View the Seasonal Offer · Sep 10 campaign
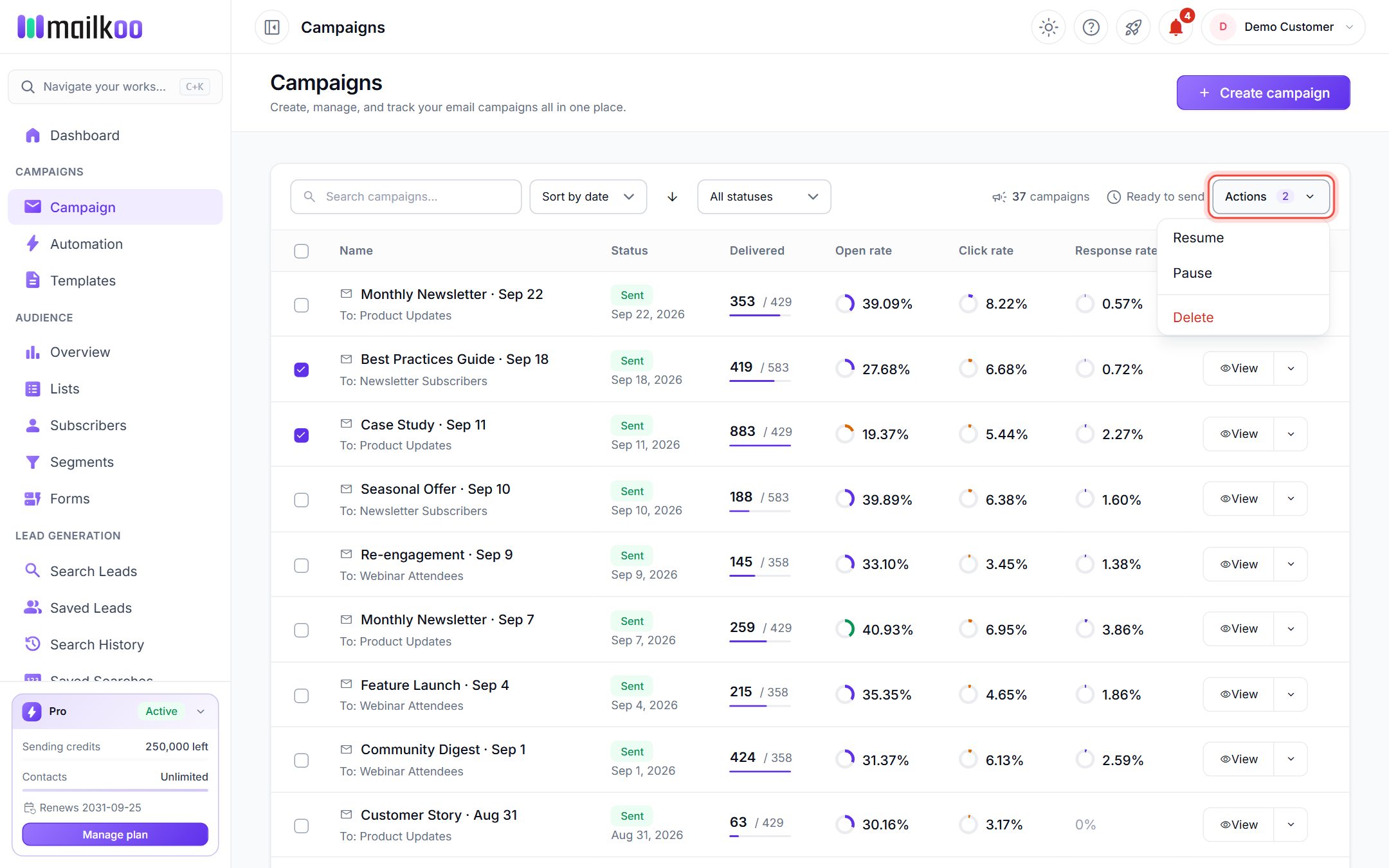The width and height of the screenshot is (1389, 868). point(1239,499)
